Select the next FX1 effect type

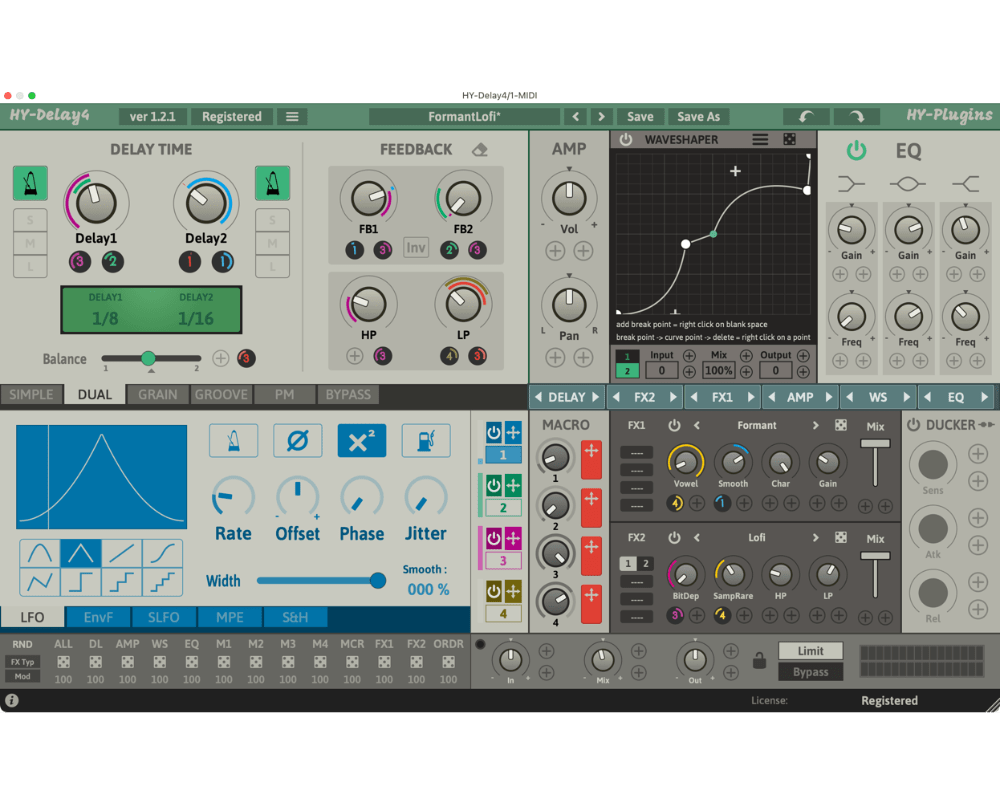pyautogui.click(x=816, y=426)
